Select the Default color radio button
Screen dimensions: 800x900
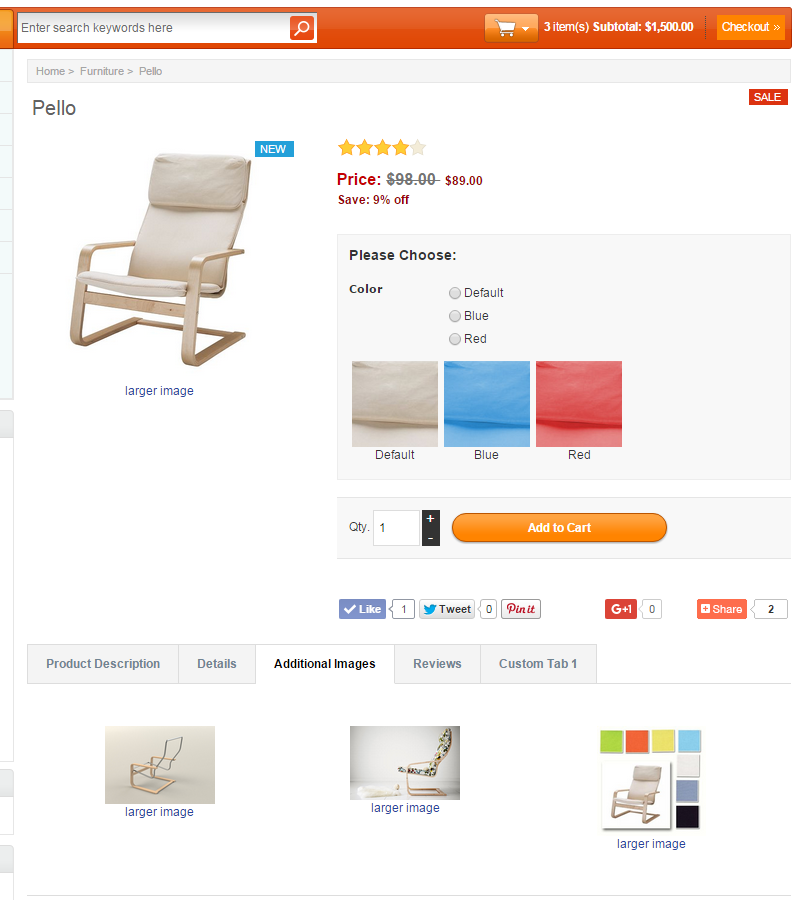[454, 293]
